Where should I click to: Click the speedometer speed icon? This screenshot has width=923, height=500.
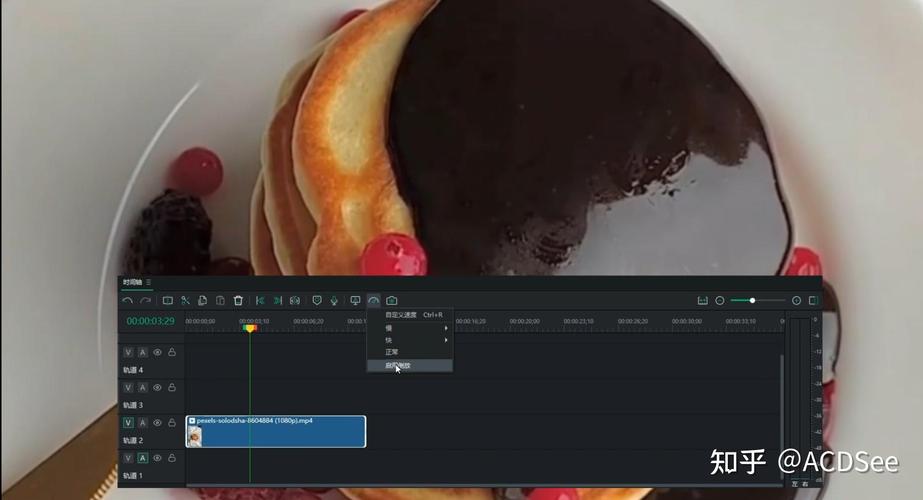tap(373, 300)
